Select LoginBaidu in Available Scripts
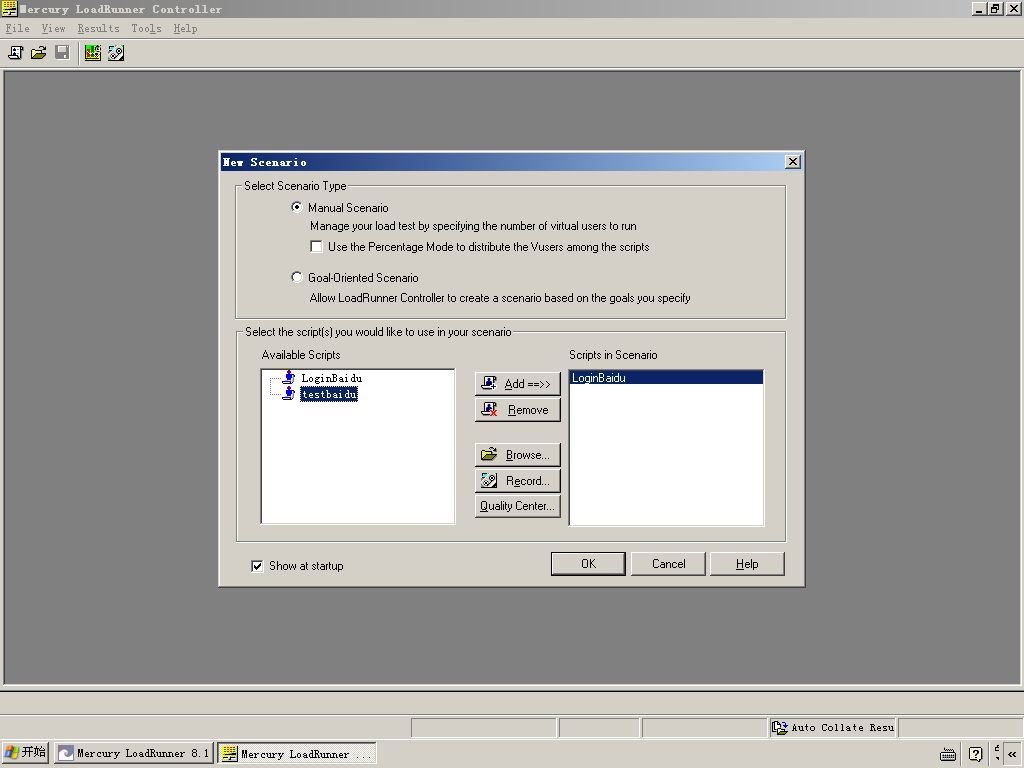This screenshot has height=768, width=1024. [332, 377]
